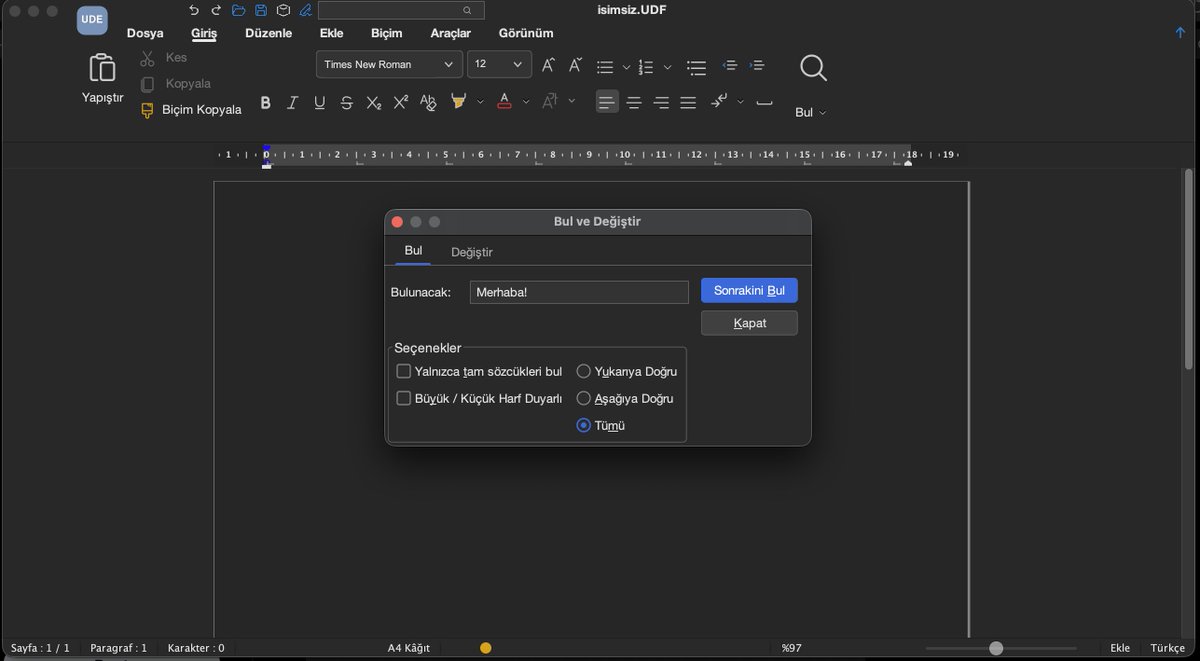The image size is (1200, 661).
Task: Click the red font color swatch icon
Action: tap(504, 102)
